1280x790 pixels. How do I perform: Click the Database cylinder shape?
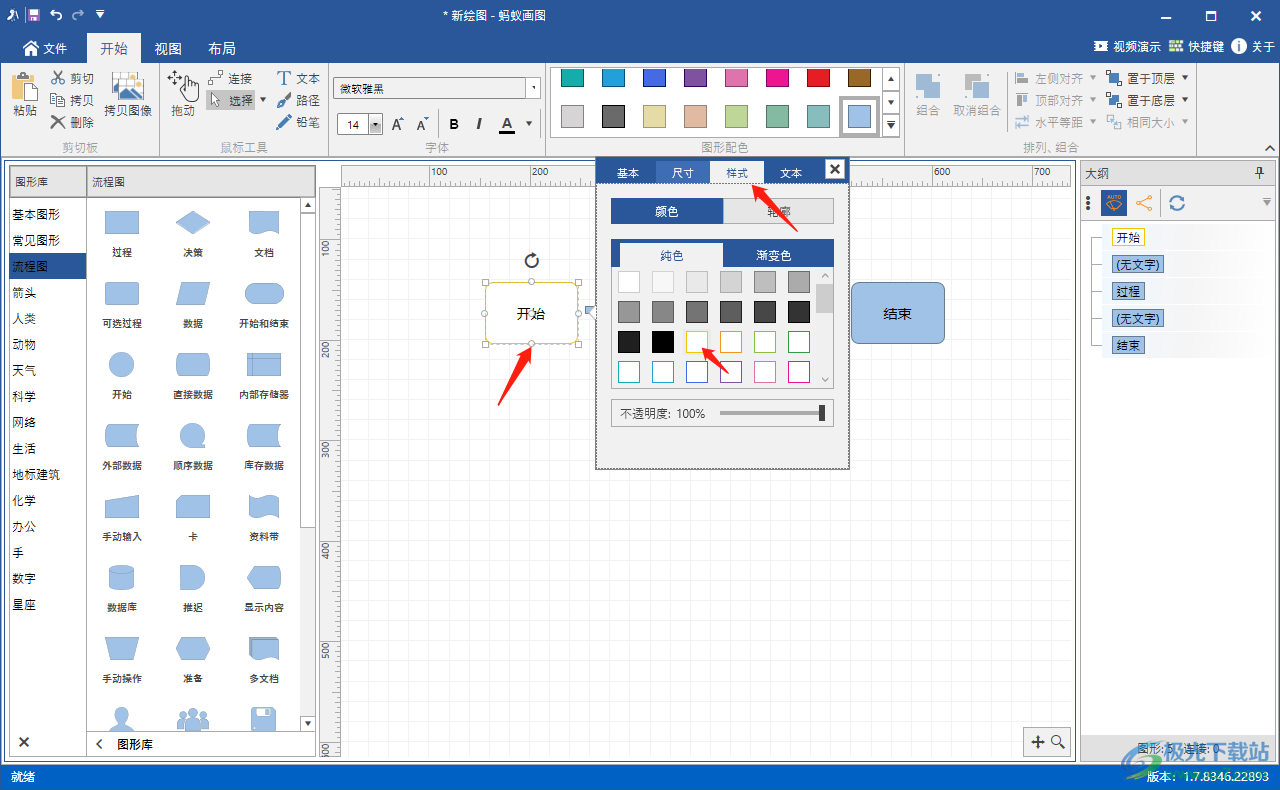point(121,577)
